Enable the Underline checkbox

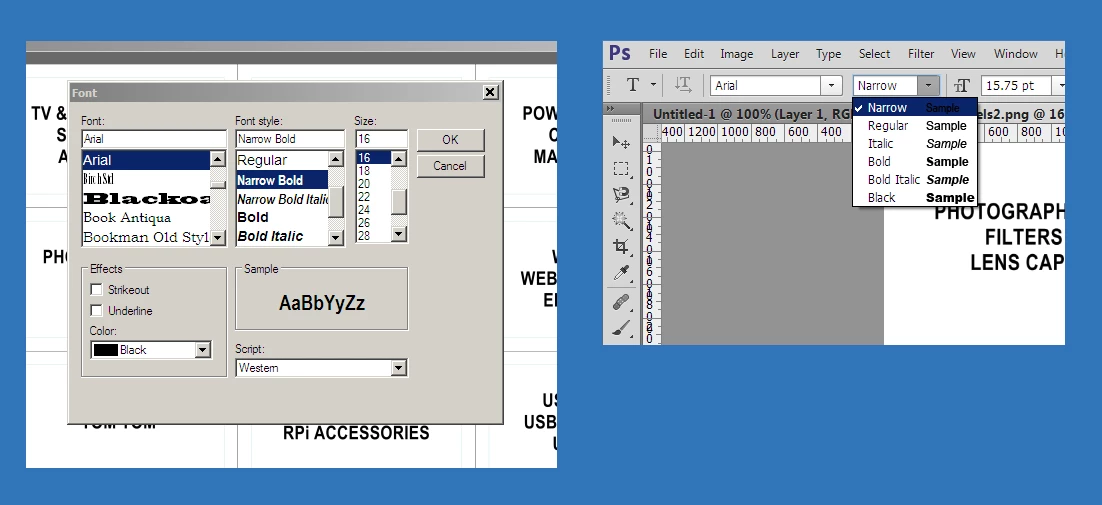(97, 310)
